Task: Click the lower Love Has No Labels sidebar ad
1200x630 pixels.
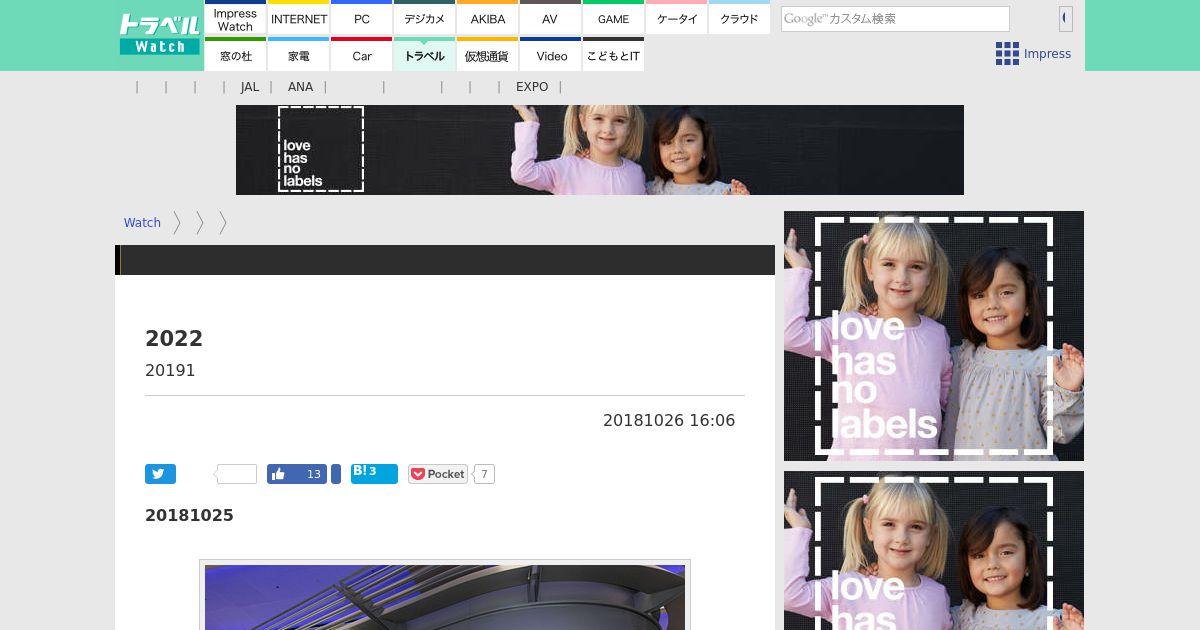Action: (934, 550)
